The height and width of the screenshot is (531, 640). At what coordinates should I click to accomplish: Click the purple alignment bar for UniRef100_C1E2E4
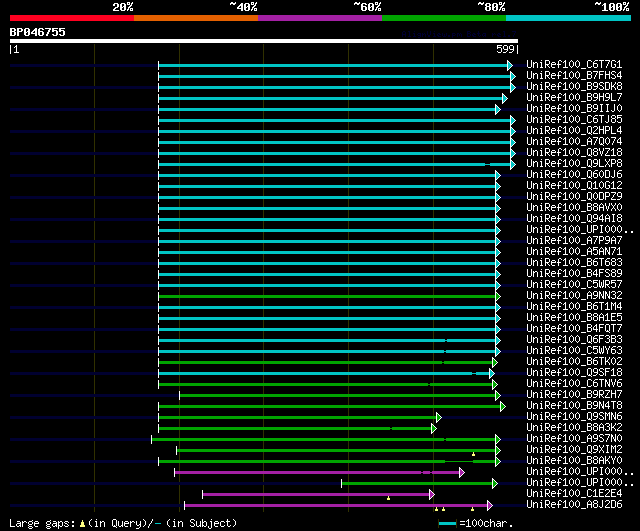(316, 495)
